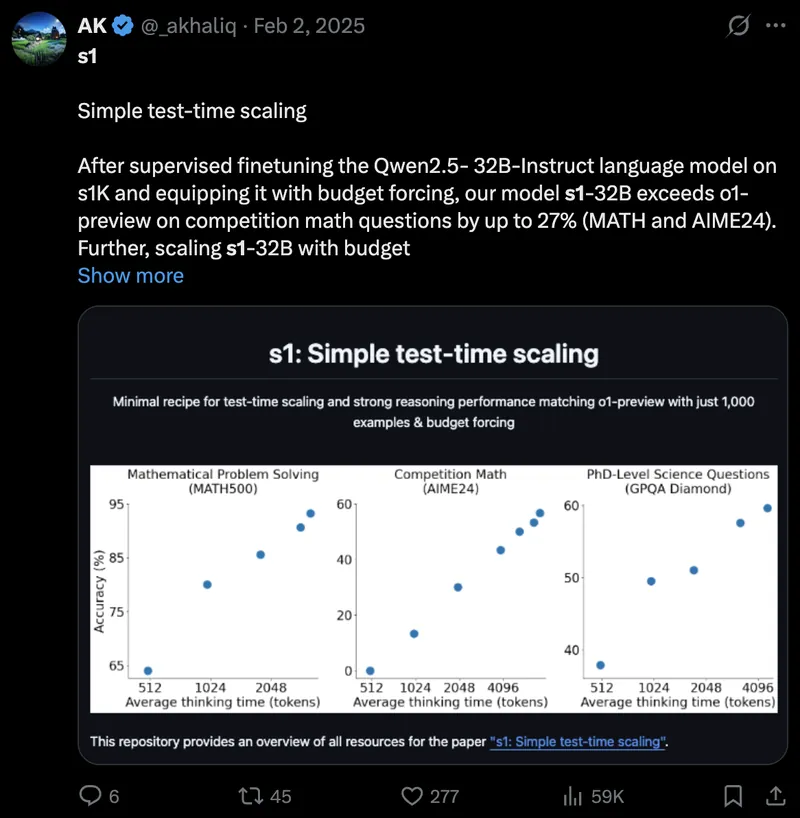
Task: Like the post with the heart icon
Action: coord(412,796)
